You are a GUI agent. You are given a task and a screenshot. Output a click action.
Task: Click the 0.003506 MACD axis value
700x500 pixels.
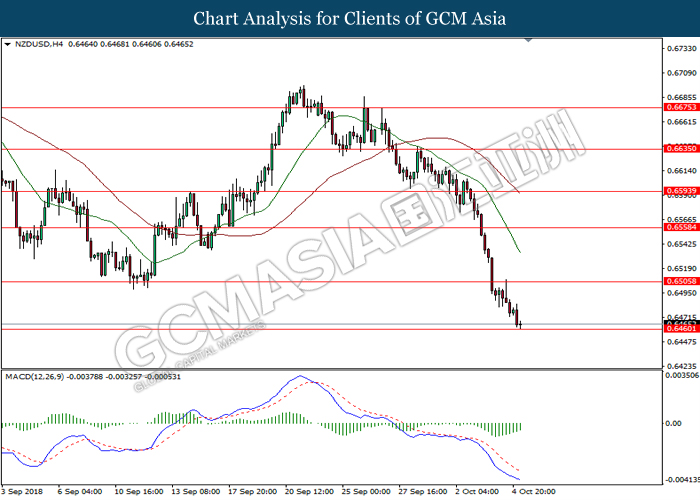pos(683,375)
